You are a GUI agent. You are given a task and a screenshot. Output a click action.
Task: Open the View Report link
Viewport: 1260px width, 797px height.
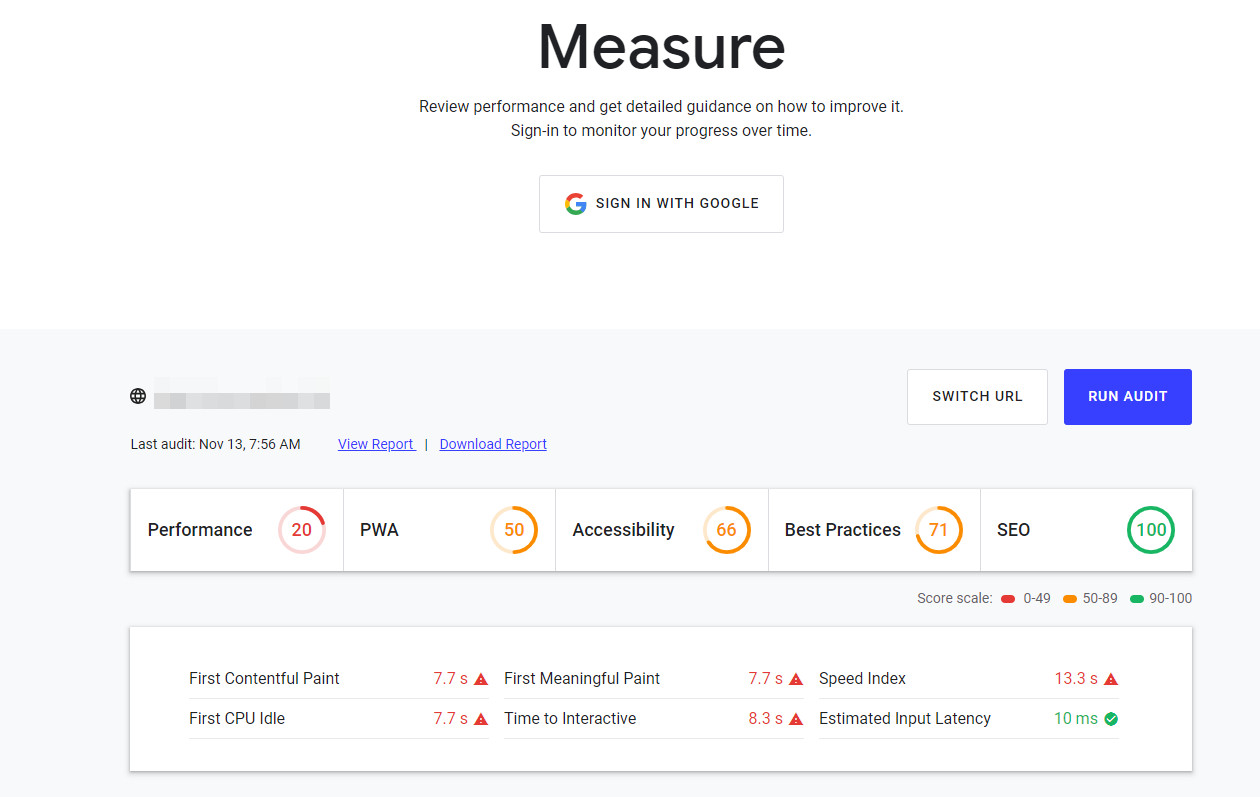[376, 443]
